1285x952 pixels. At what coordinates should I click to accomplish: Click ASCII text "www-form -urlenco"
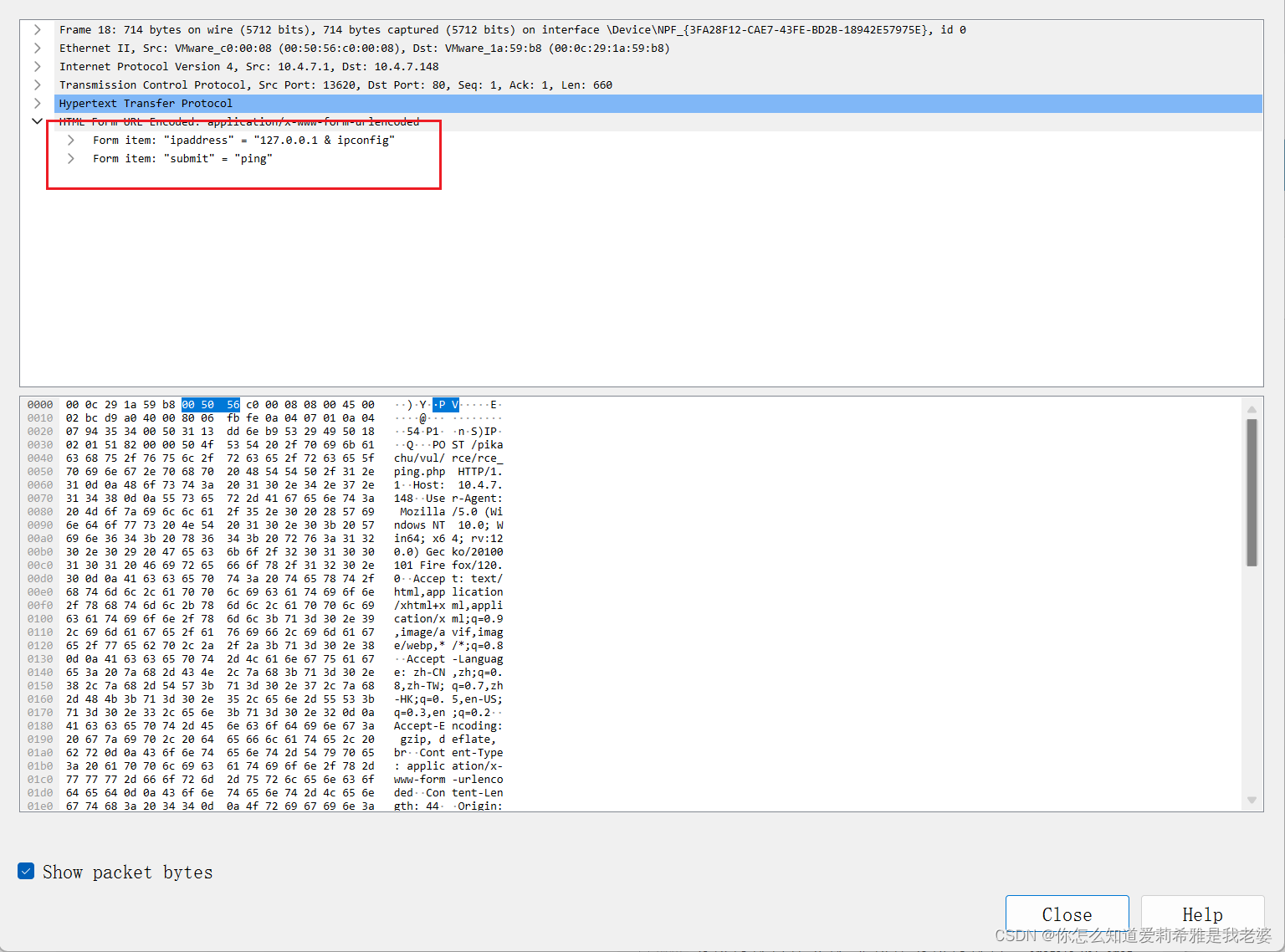[x=448, y=780]
